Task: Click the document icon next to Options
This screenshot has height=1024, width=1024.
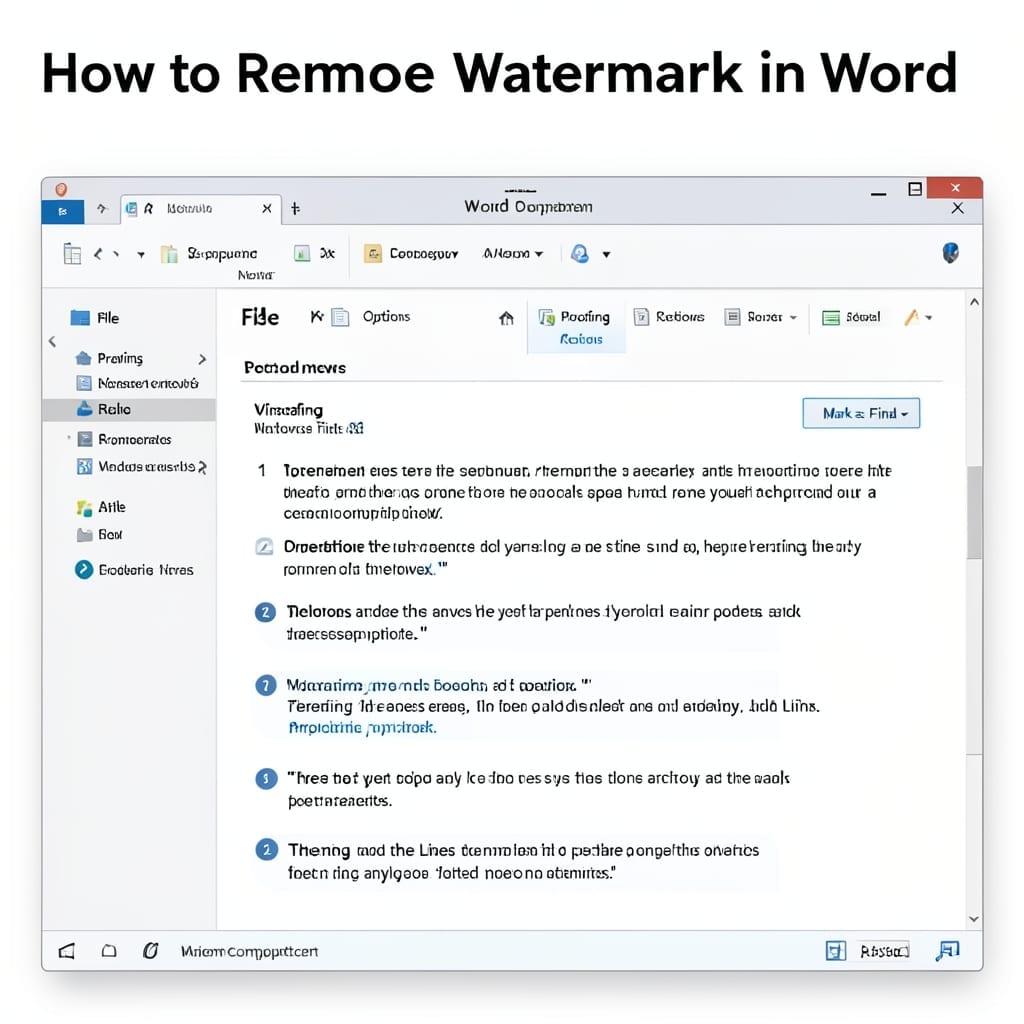Action: pos(340,317)
